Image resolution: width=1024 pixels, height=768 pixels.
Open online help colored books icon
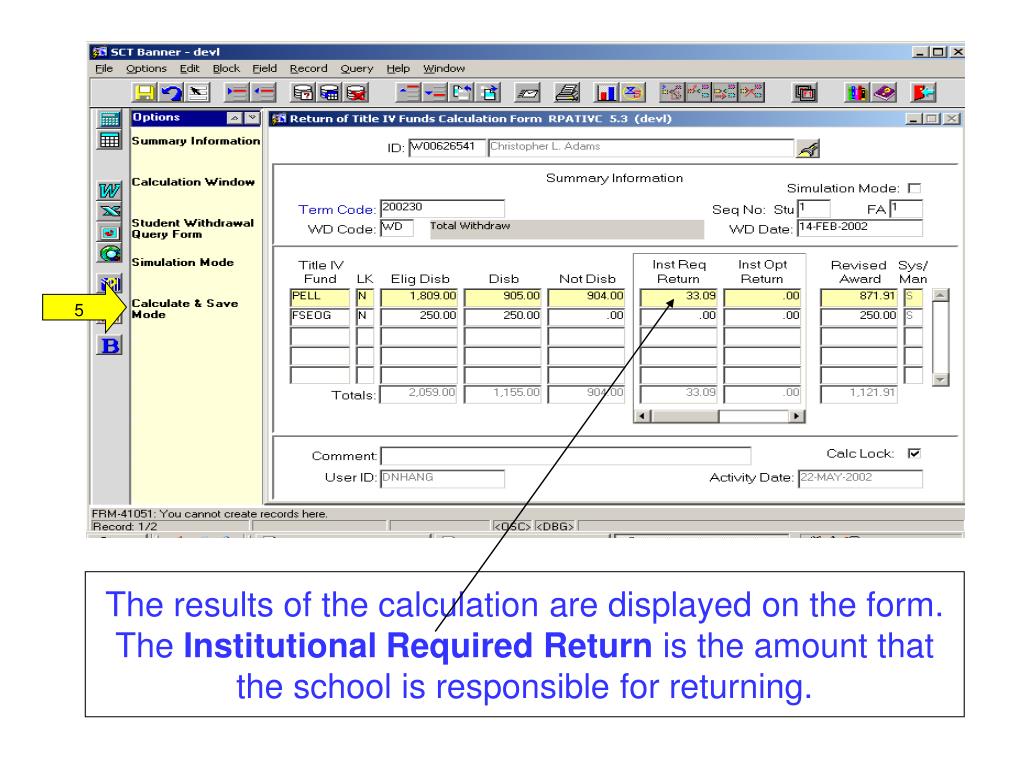[x=856, y=93]
